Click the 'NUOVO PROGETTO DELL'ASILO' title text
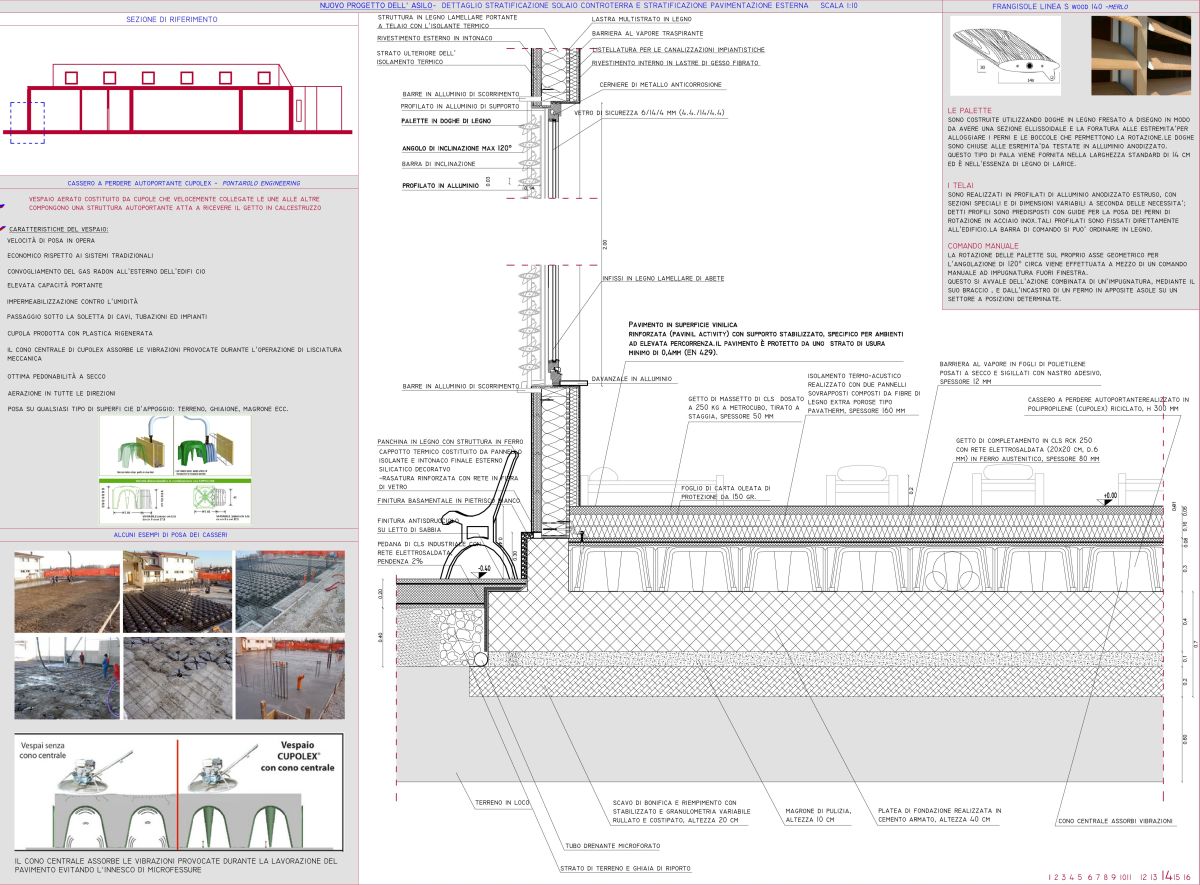Image resolution: width=1200 pixels, height=885 pixels. tap(377, 5)
